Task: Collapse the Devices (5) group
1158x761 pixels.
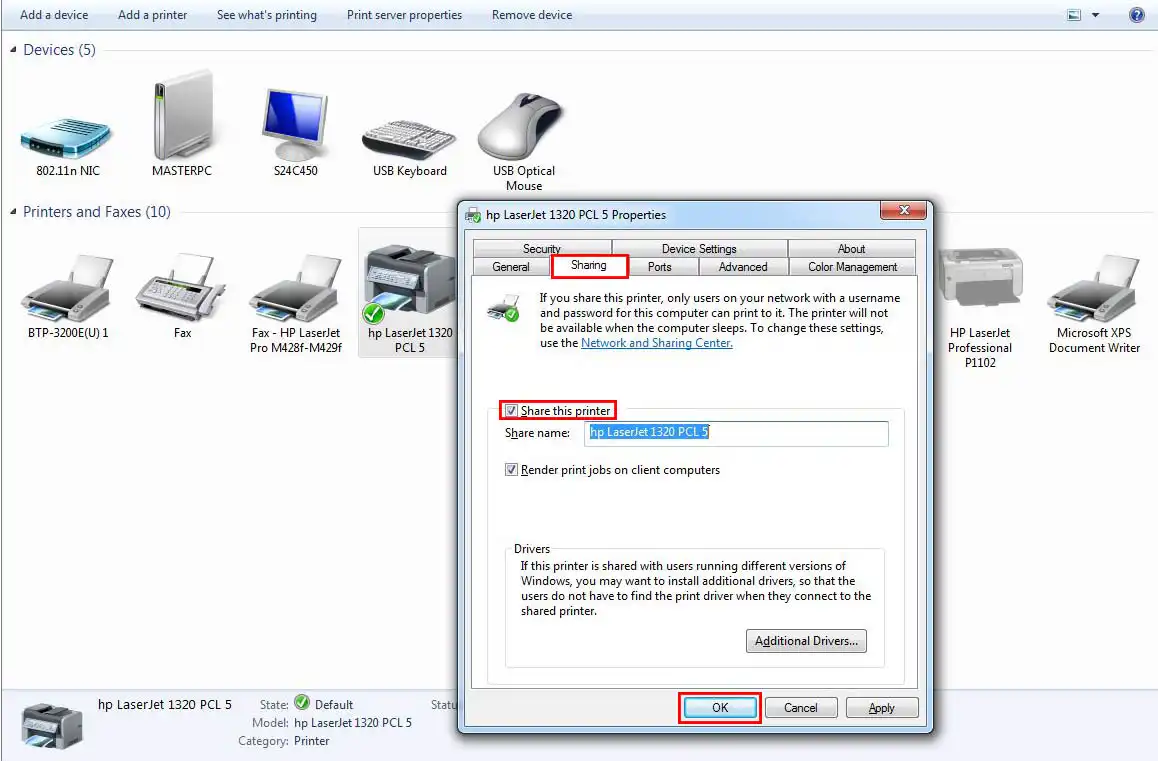Action: pyautogui.click(x=14, y=50)
